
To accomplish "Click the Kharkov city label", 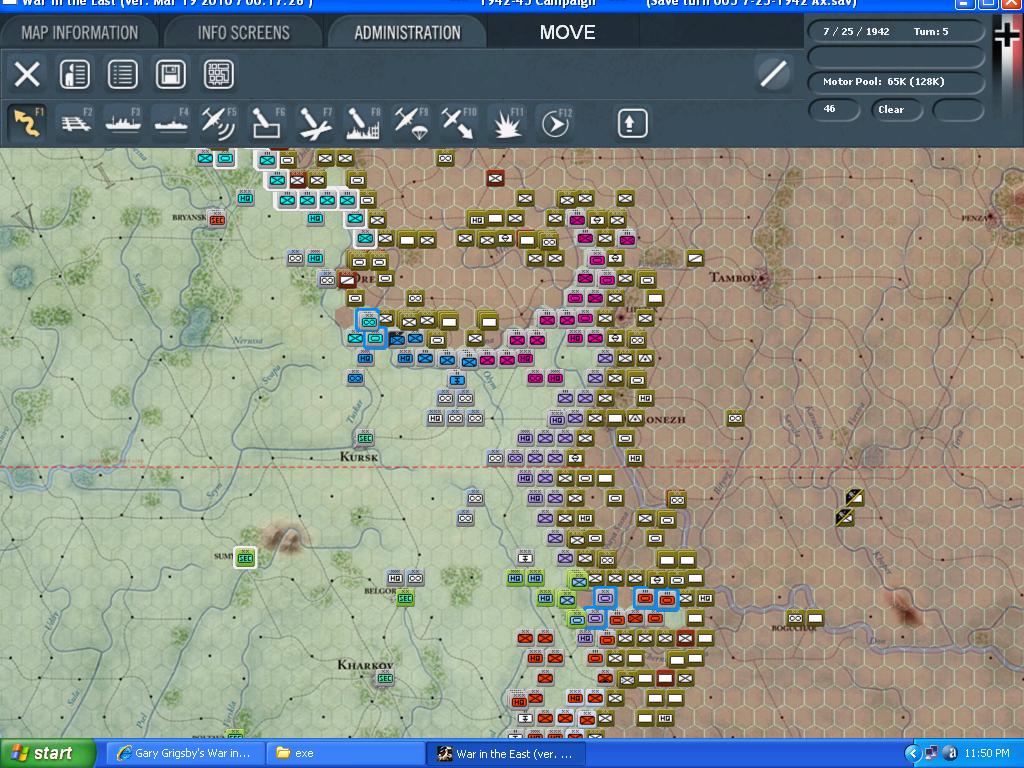I will coord(365,665).
